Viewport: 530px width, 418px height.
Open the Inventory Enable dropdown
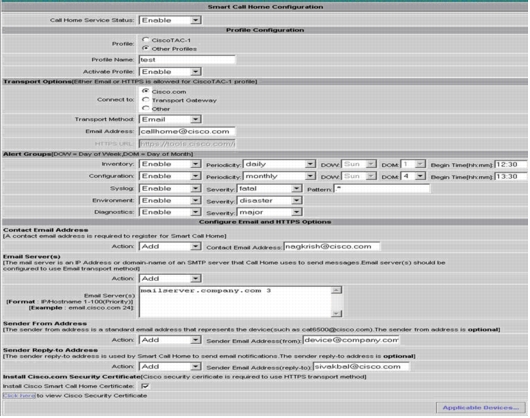click(170, 164)
